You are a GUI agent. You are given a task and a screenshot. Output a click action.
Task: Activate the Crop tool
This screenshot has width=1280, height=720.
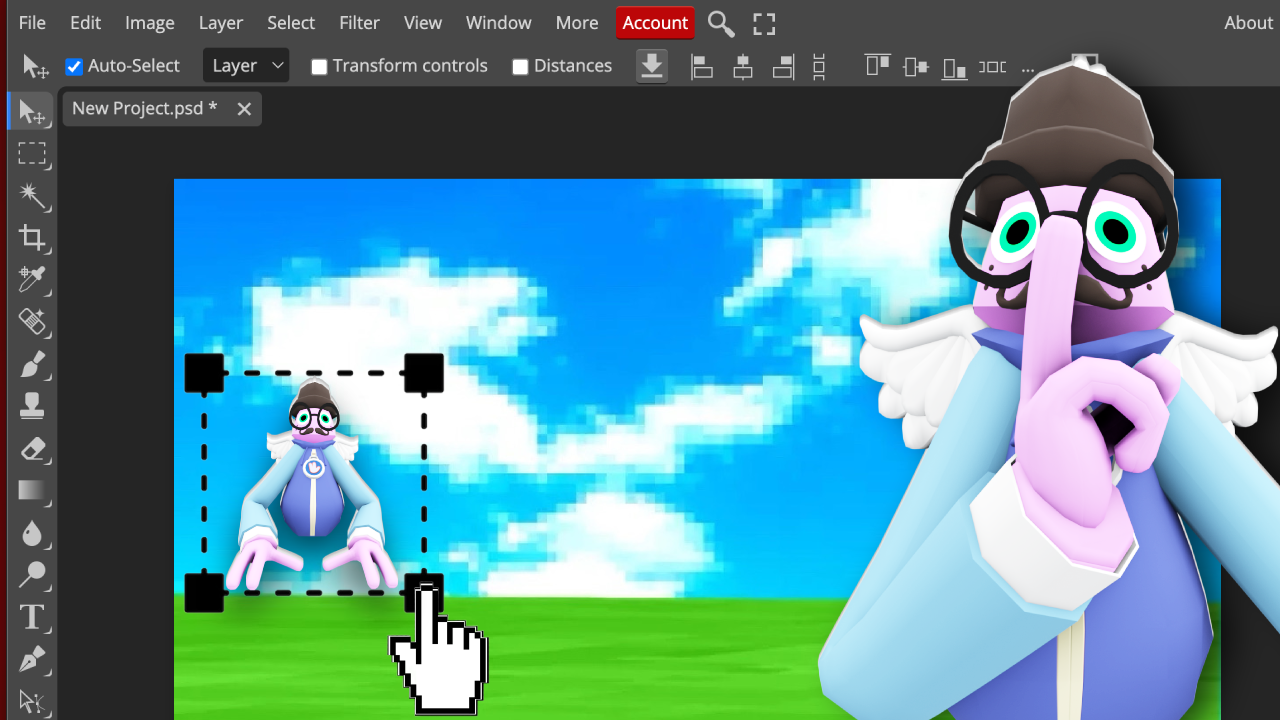pos(32,237)
